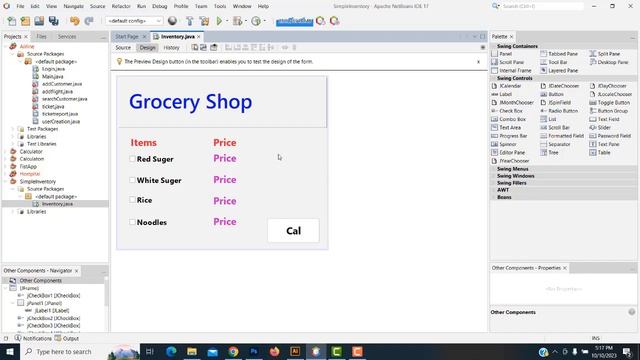
Task: Toggle the Noodles checkbox in the form
Action: 132,222
